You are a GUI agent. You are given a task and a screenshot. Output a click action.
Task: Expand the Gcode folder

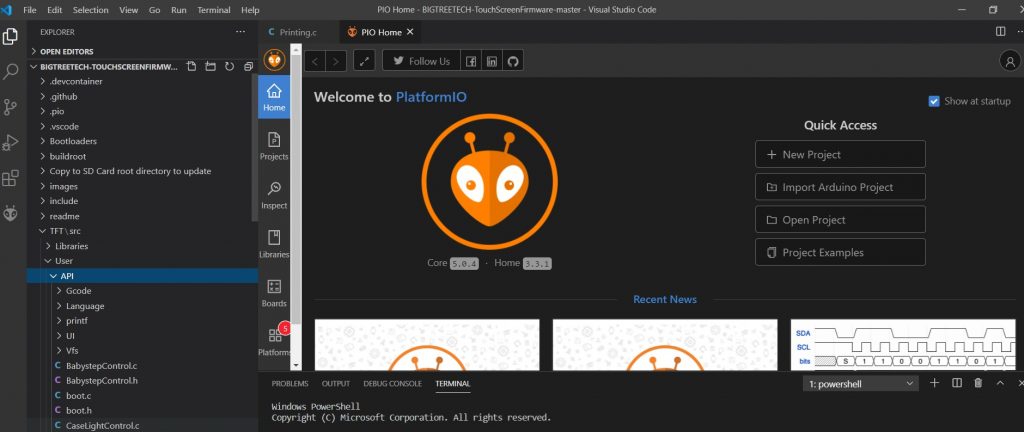[142, 290]
